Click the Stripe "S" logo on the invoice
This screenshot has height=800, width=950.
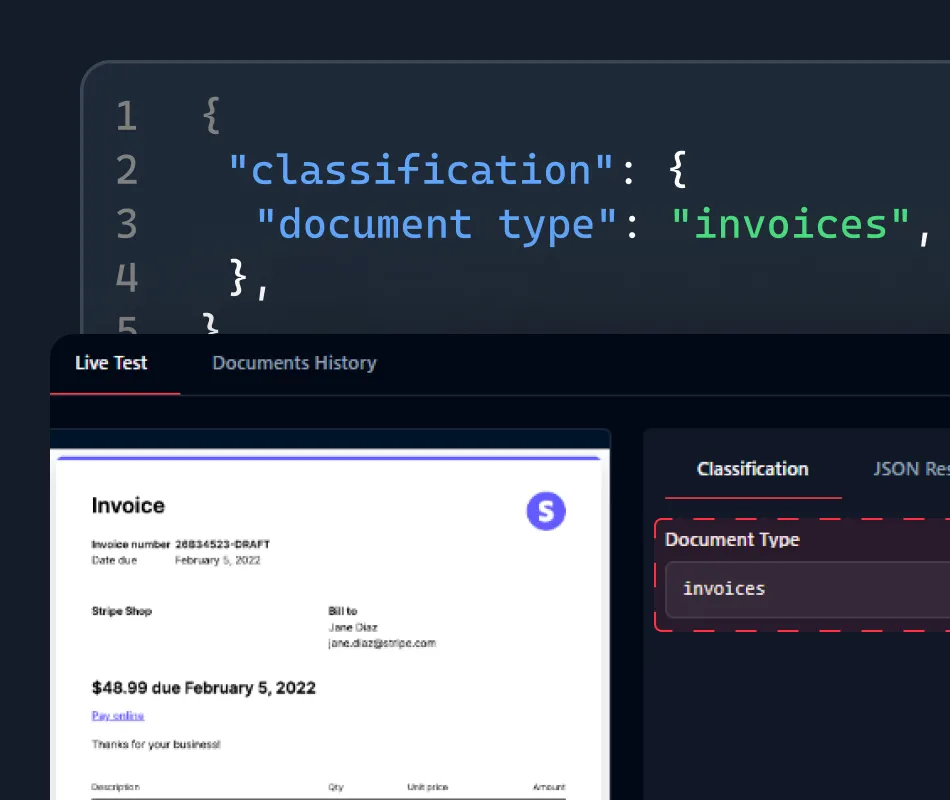546,511
